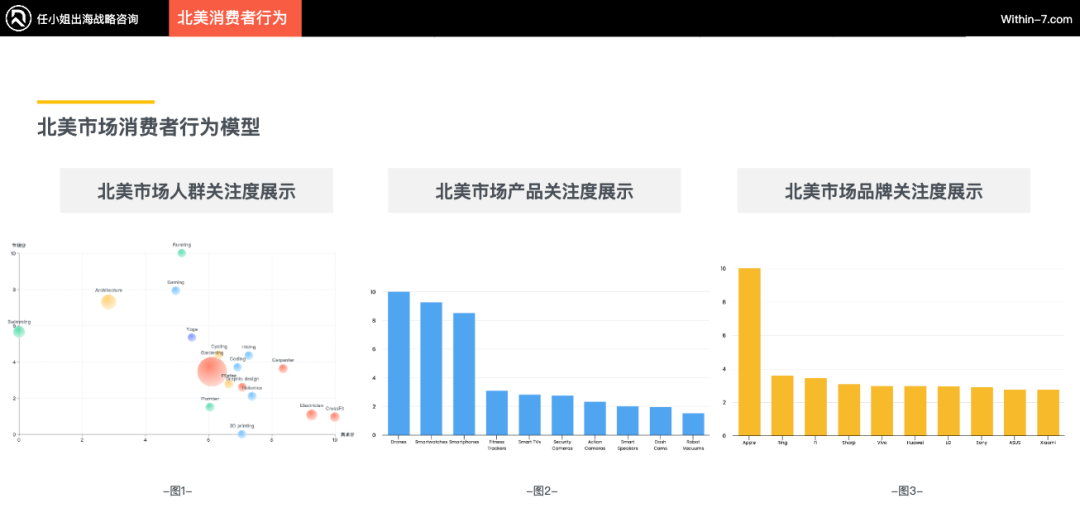The image size is (1080, 508).
Task: Click the large red Gardening bubble
Action: point(211,371)
